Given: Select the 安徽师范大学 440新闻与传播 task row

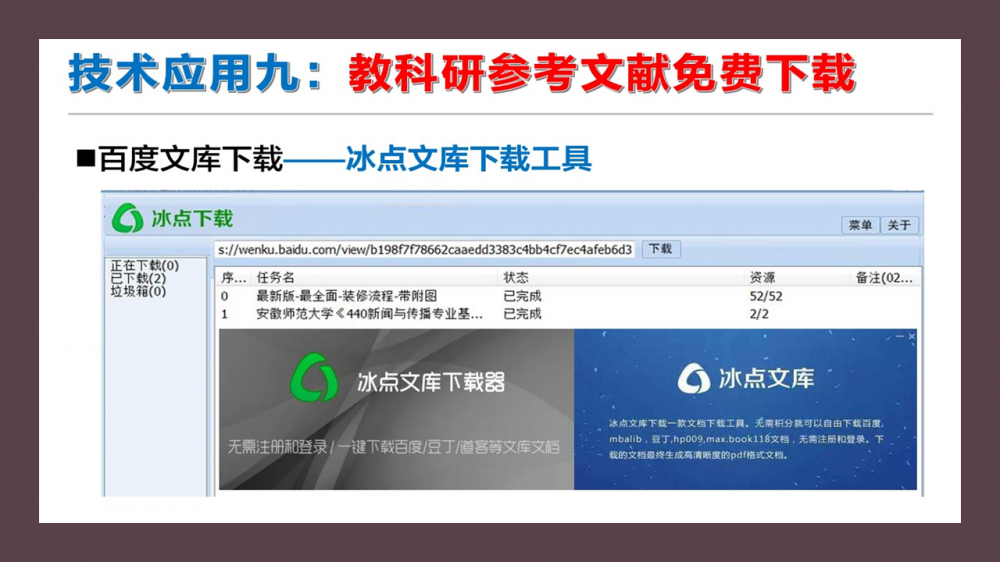Looking at the screenshot, I should [x=369, y=313].
